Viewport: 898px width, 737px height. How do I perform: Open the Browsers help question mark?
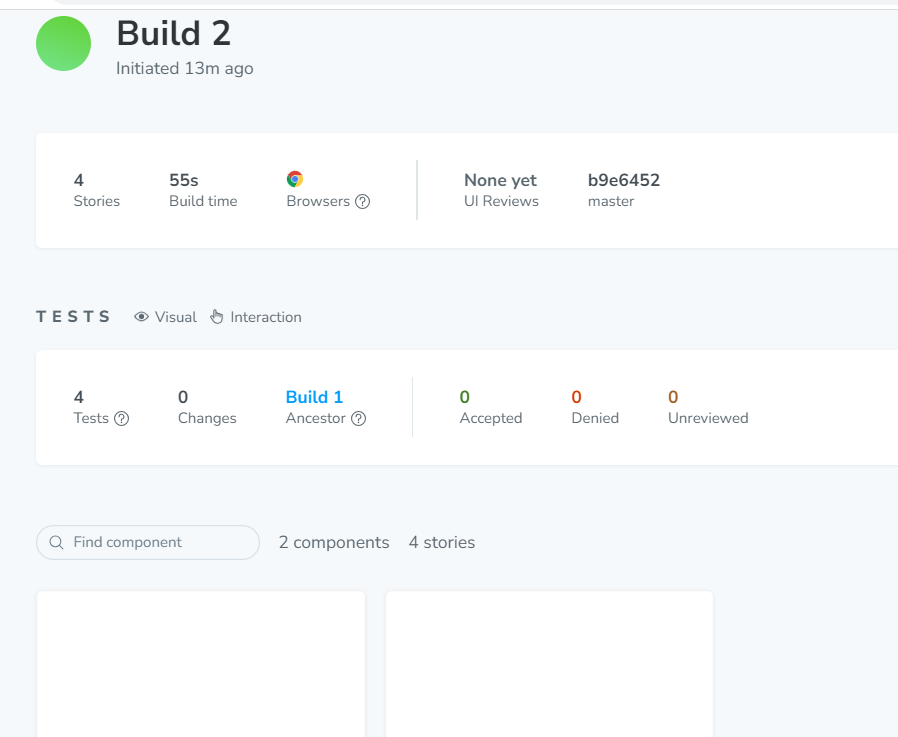[x=363, y=202]
